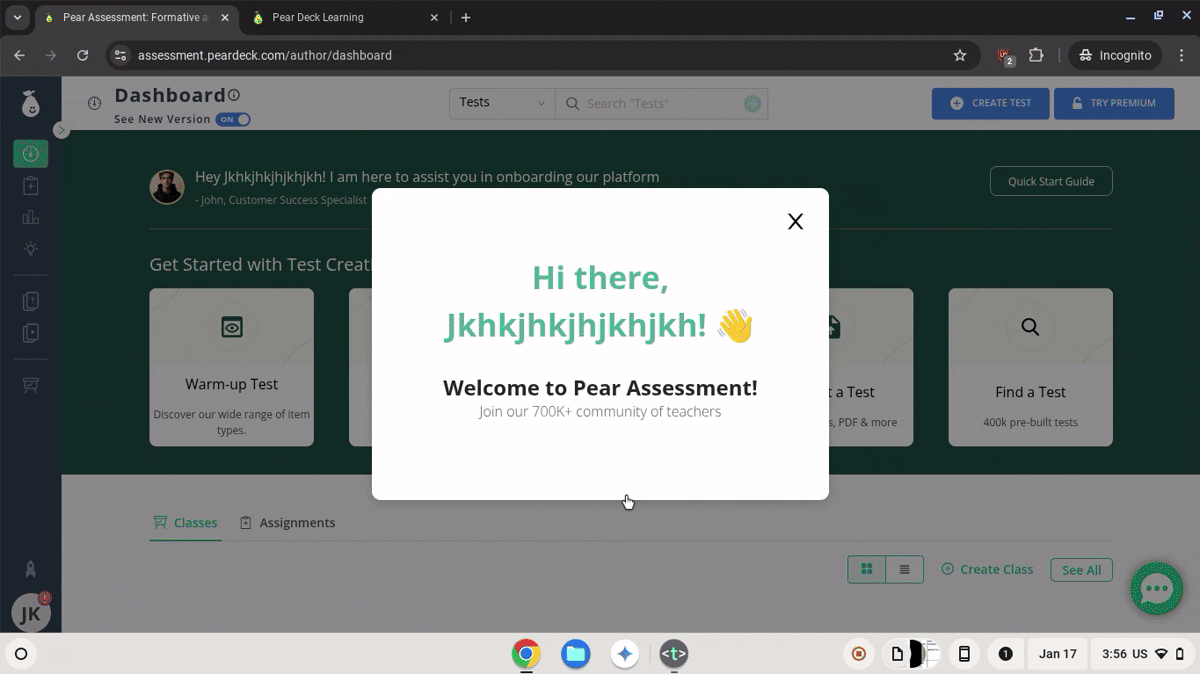Viewport: 1200px width, 674px height.
Task: Open the Test library icon in sidebar
Action: coord(30,301)
